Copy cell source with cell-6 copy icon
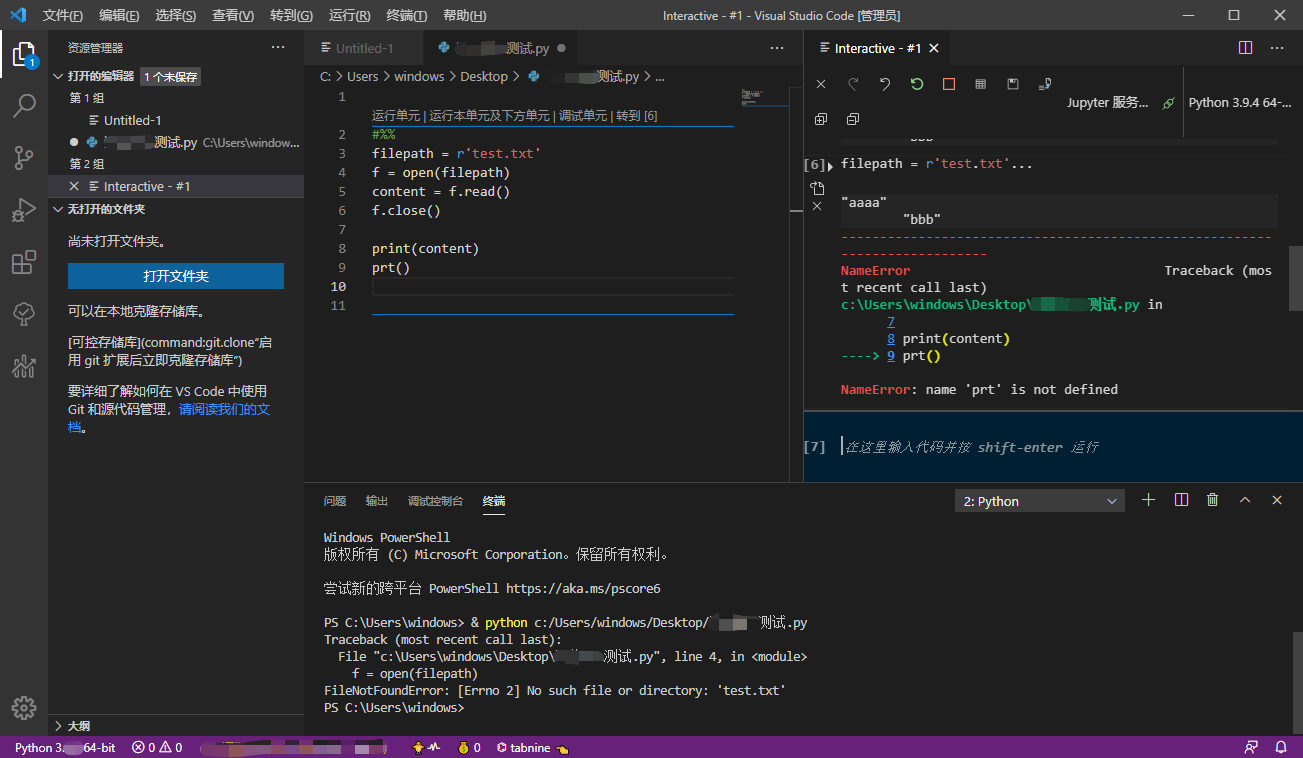The height and width of the screenshot is (758, 1303). click(817, 188)
